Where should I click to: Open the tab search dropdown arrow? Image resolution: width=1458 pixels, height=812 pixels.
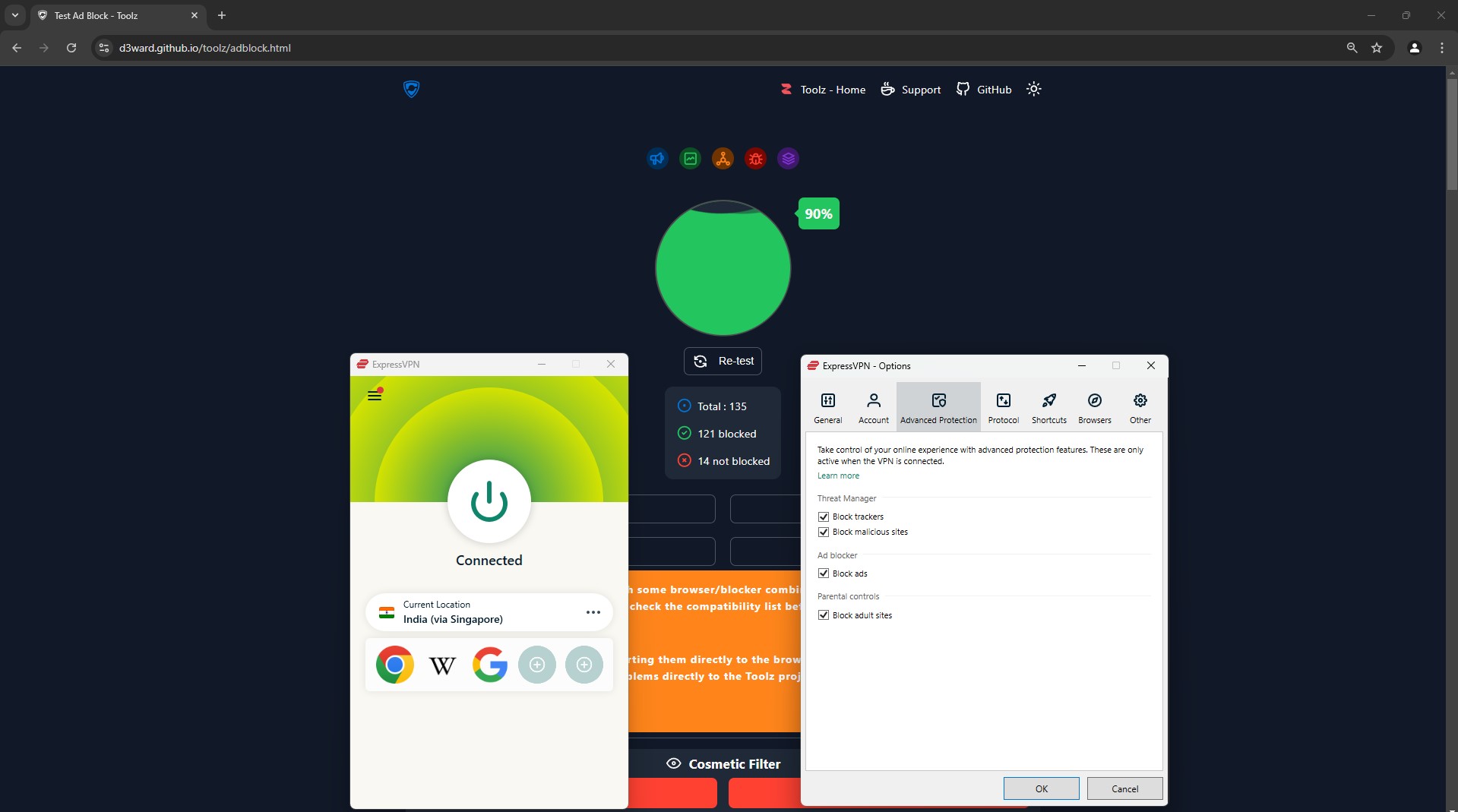[14, 15]
